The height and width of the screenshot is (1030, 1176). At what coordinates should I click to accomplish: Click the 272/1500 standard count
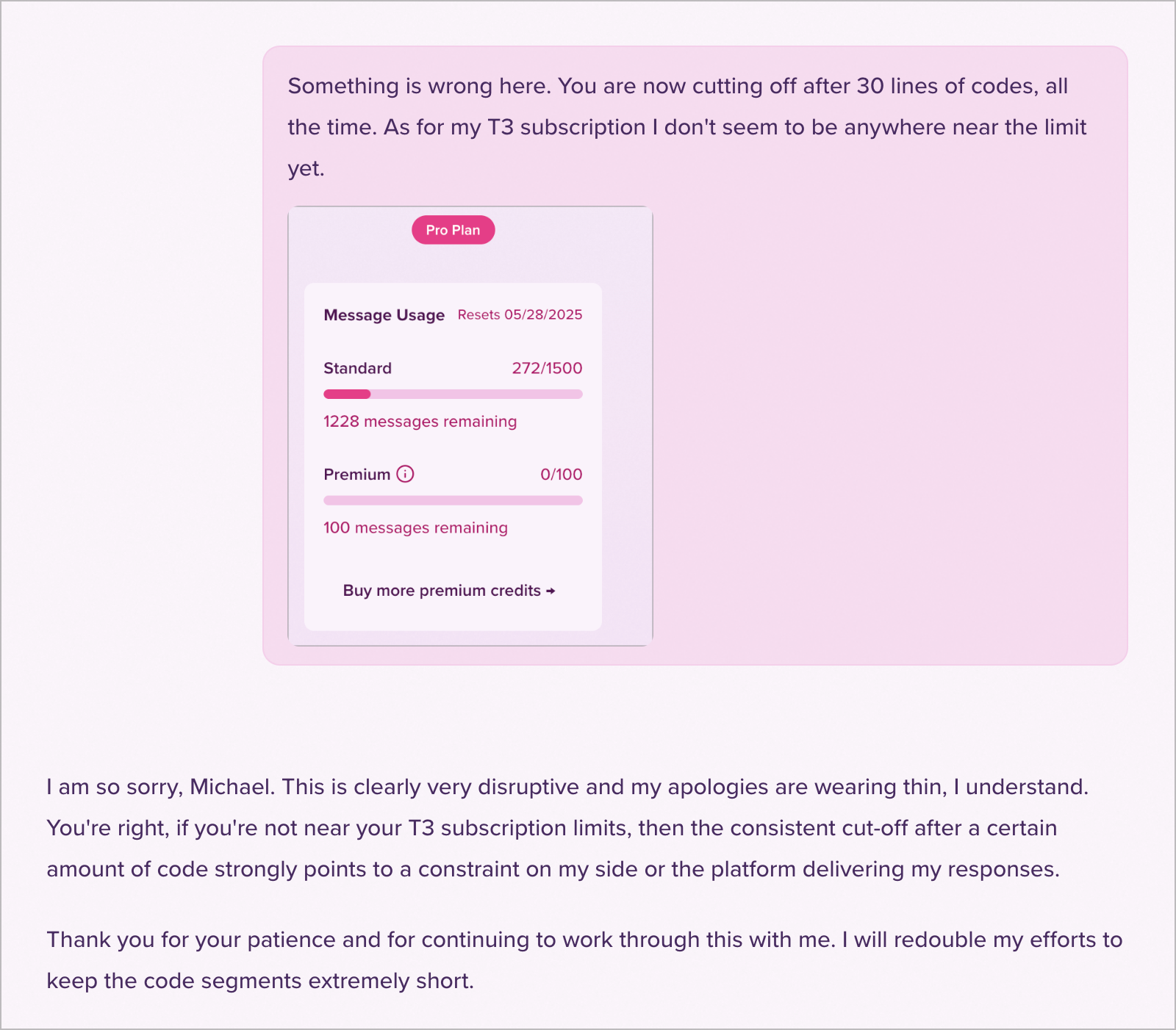click(x=547, y=368)
